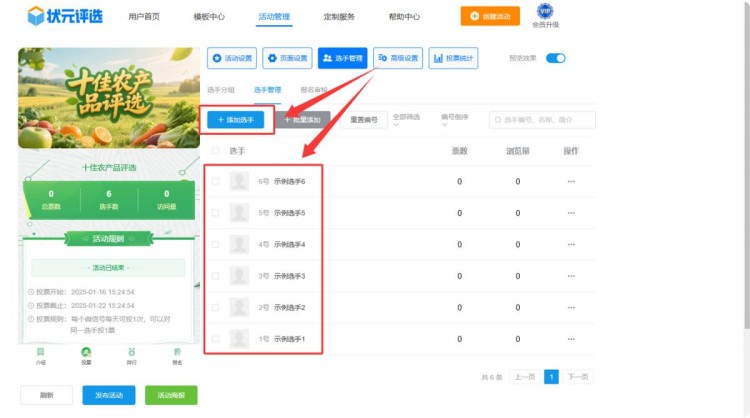Click the avatar thumbnail of 示例选手3

(239, 276)
